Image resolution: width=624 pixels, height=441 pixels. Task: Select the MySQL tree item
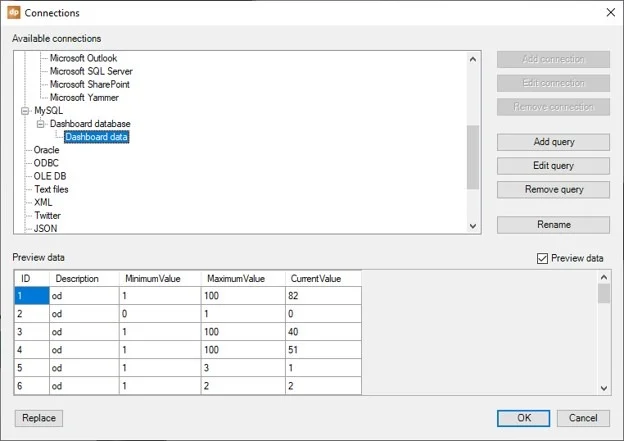[x=48, y=111]
